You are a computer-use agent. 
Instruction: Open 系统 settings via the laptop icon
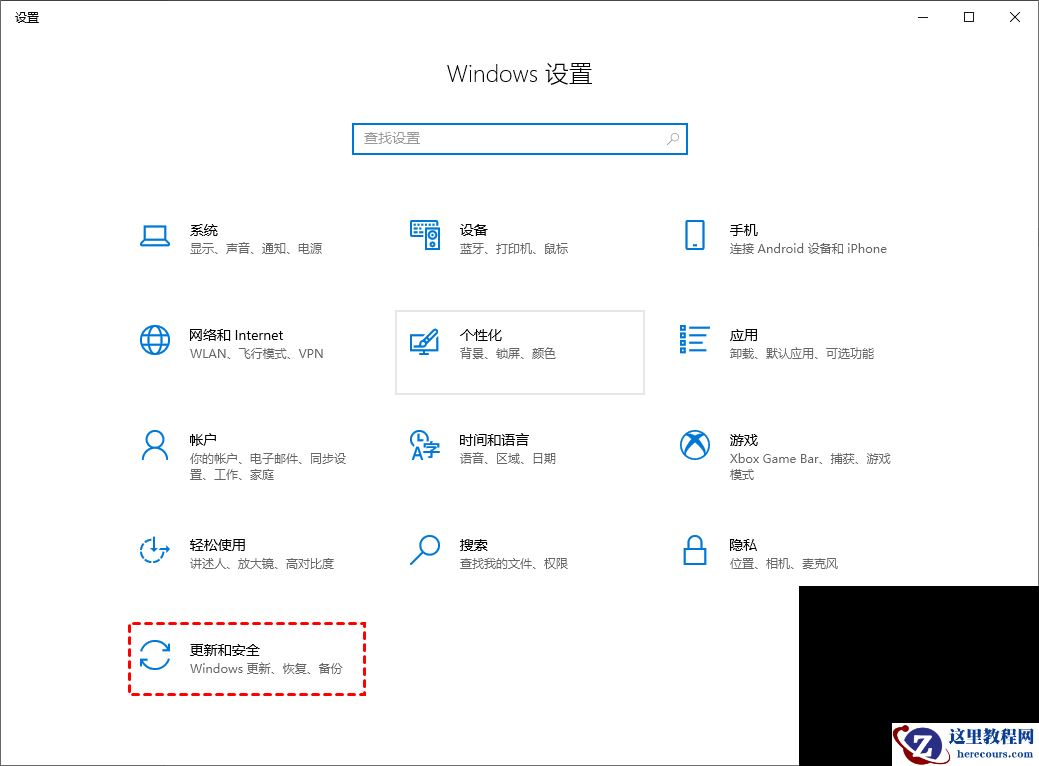[154, 237]
